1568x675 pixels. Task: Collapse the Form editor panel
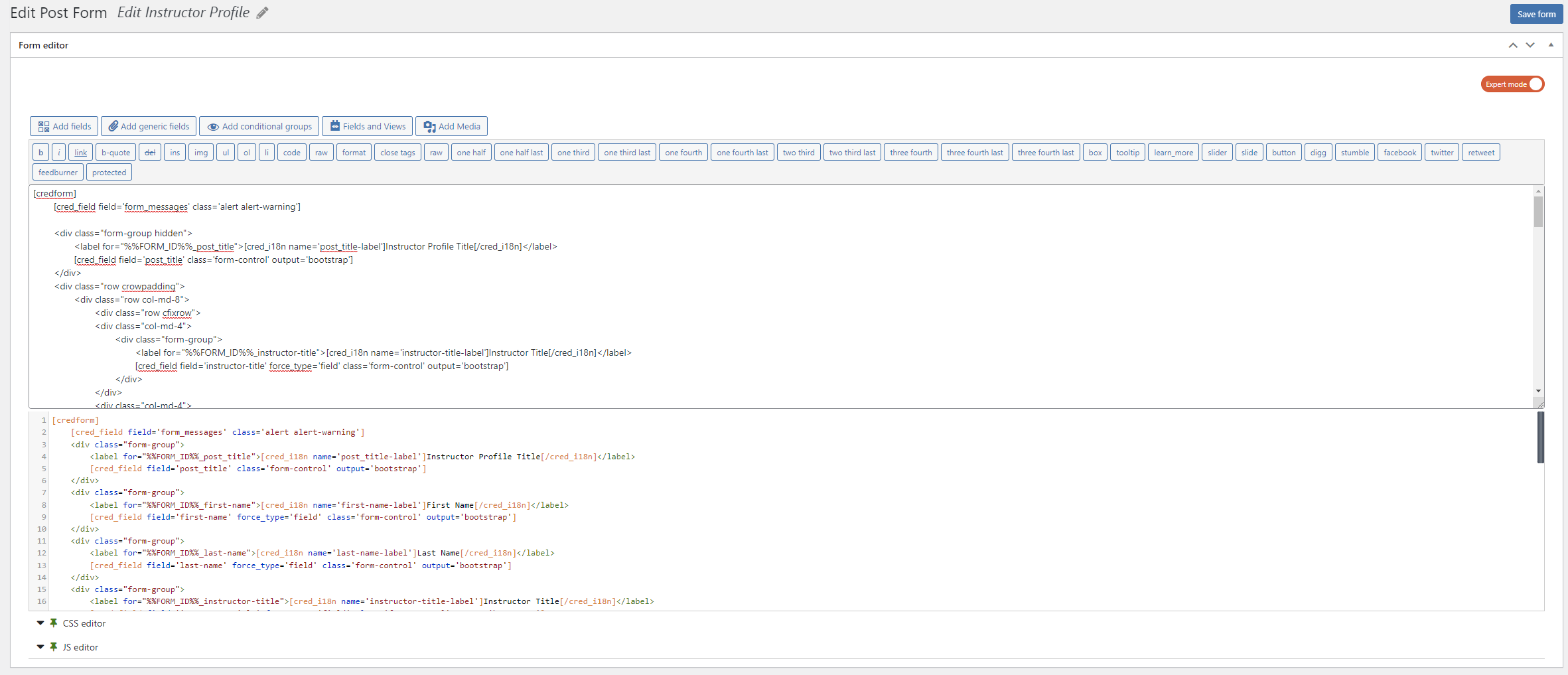(x=1551, y=45)
